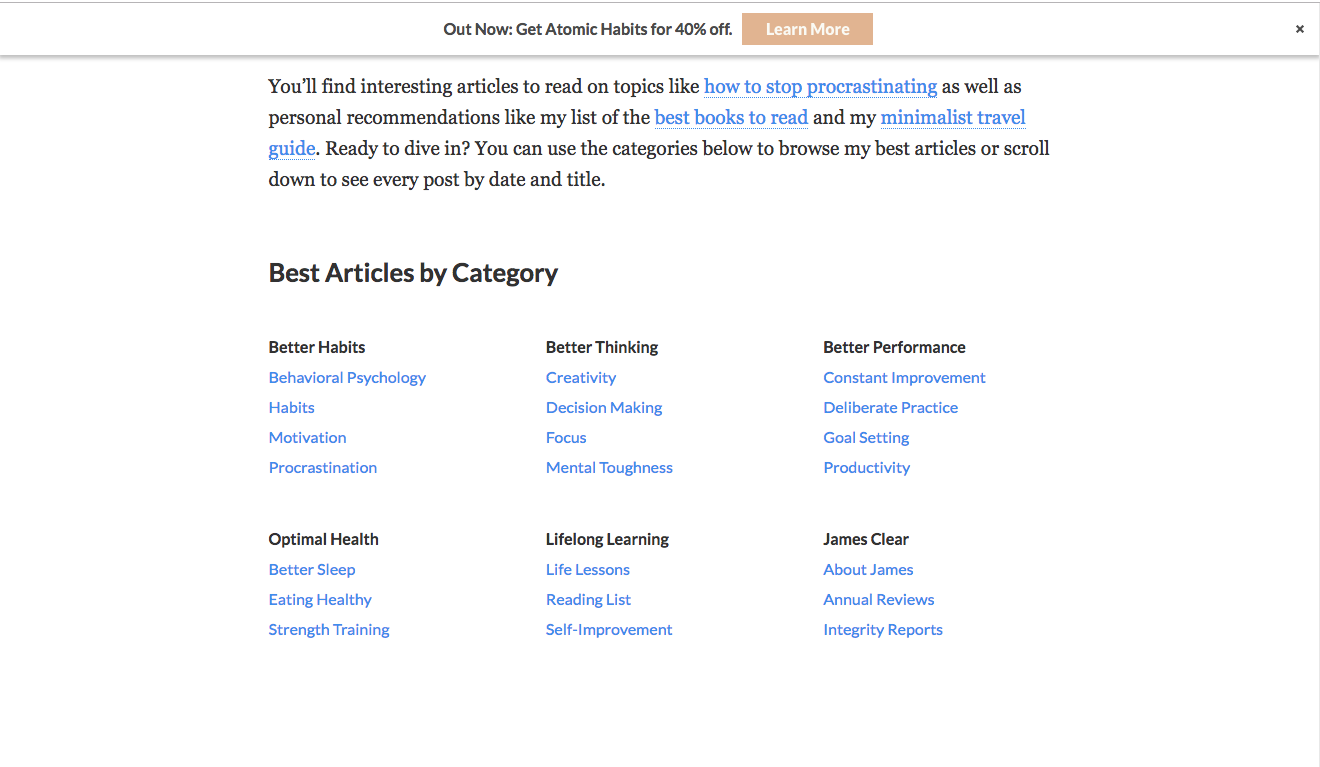1320x767 pixels.
Task: View Strength Training articles
Action: coord(328,630)
